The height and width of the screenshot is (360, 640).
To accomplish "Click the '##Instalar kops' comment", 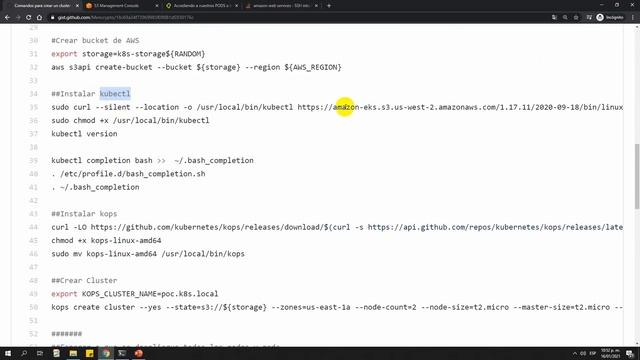I will click(84, 214).
